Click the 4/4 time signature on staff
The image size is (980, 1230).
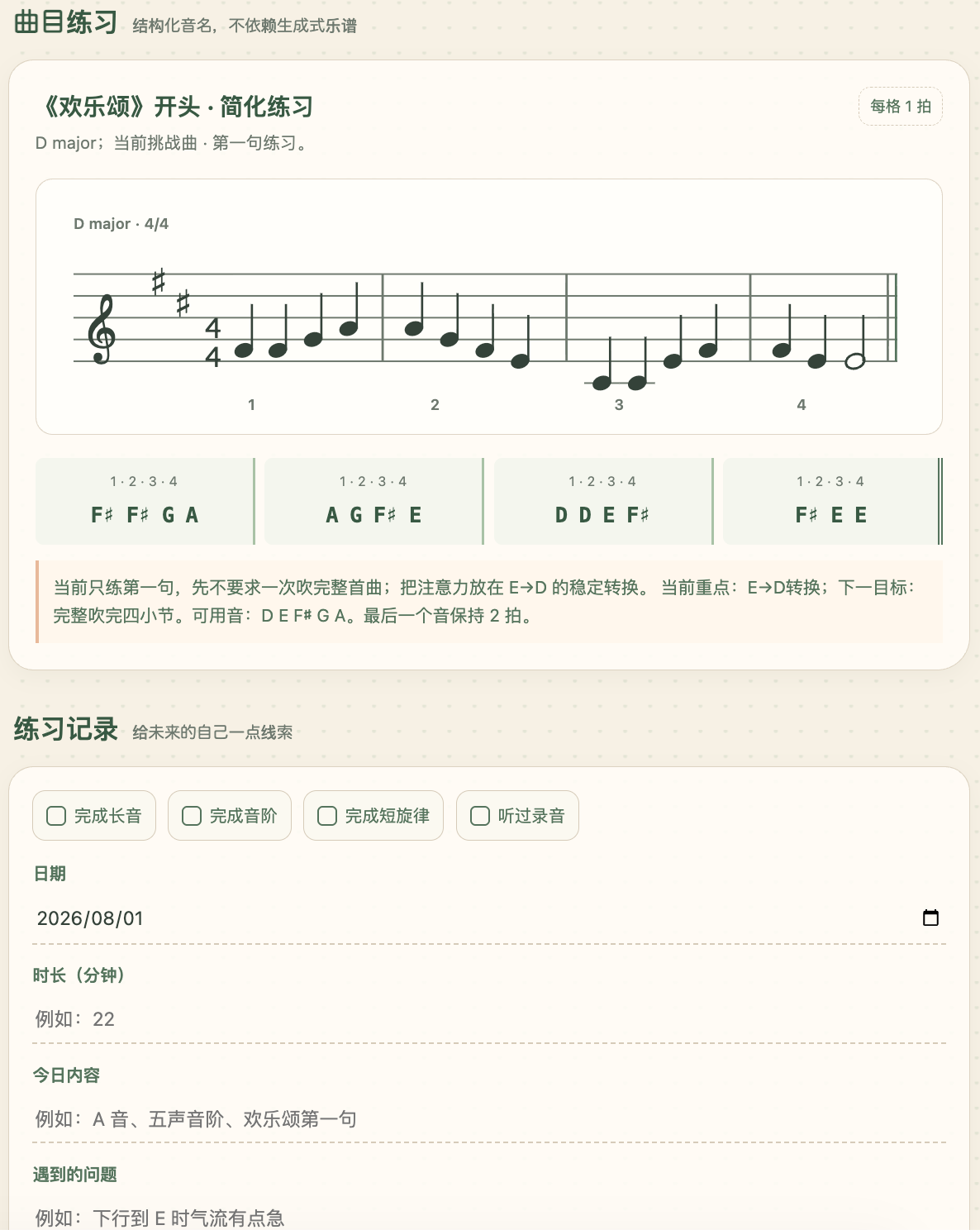[213, 342]
